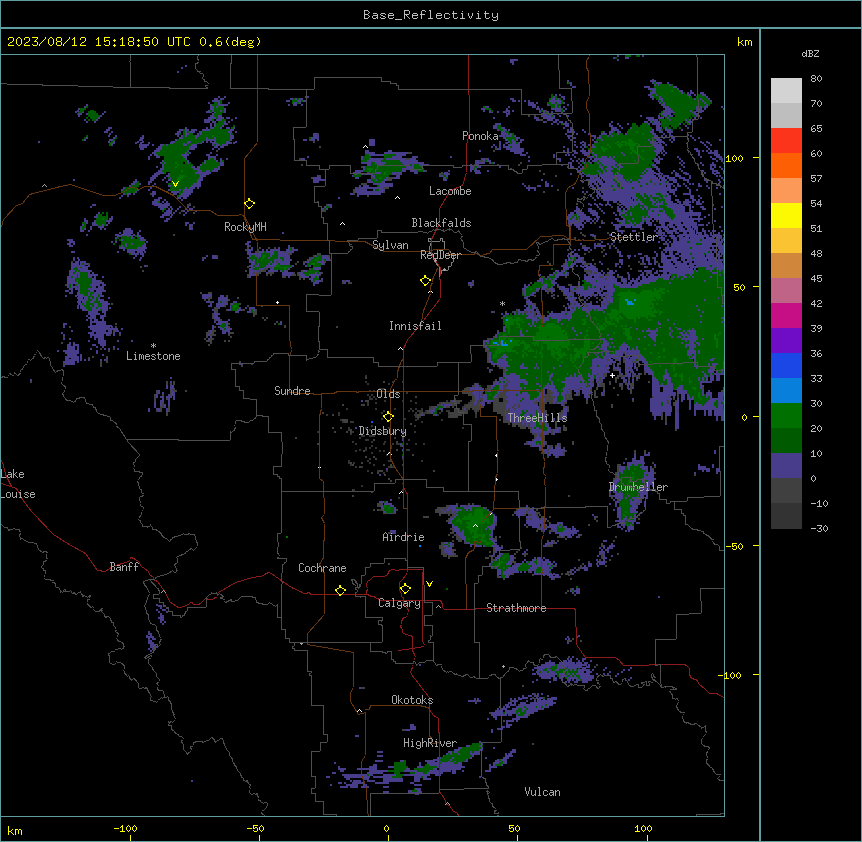Image resolution: width=862 pixels, height=842 pixels.
Task: Pick the dark orange 57–60 dBZ legend color
Action: [786, 165]
